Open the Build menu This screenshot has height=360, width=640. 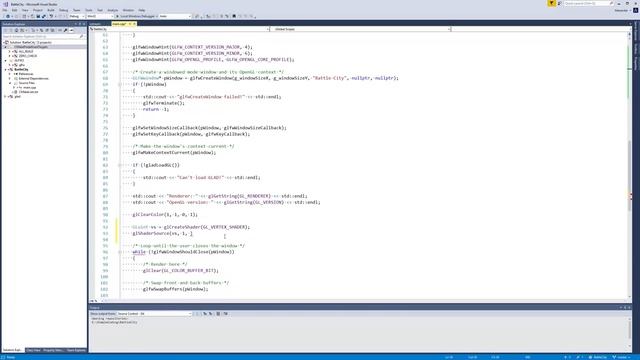coord(51,10)
